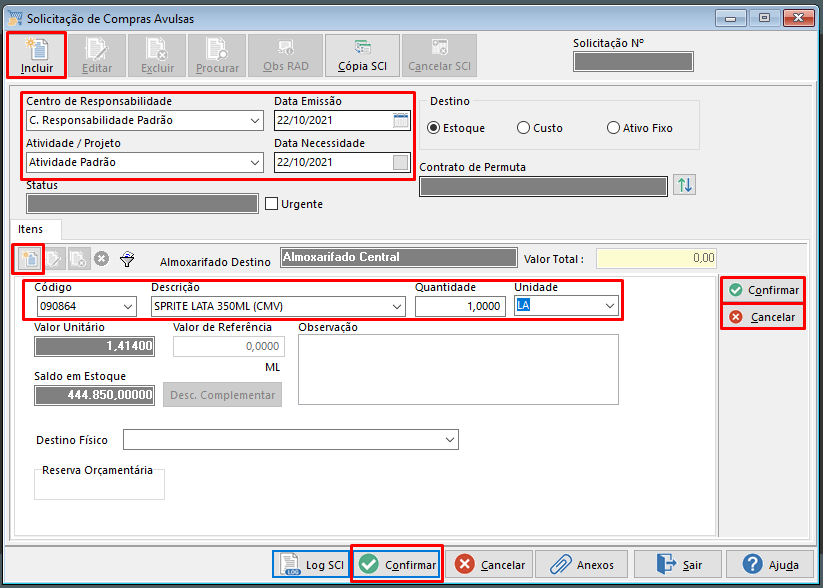Screen dimensions: 823x588
Task: Open the Unidade dropdown list
Action: [x=609, y=306]
